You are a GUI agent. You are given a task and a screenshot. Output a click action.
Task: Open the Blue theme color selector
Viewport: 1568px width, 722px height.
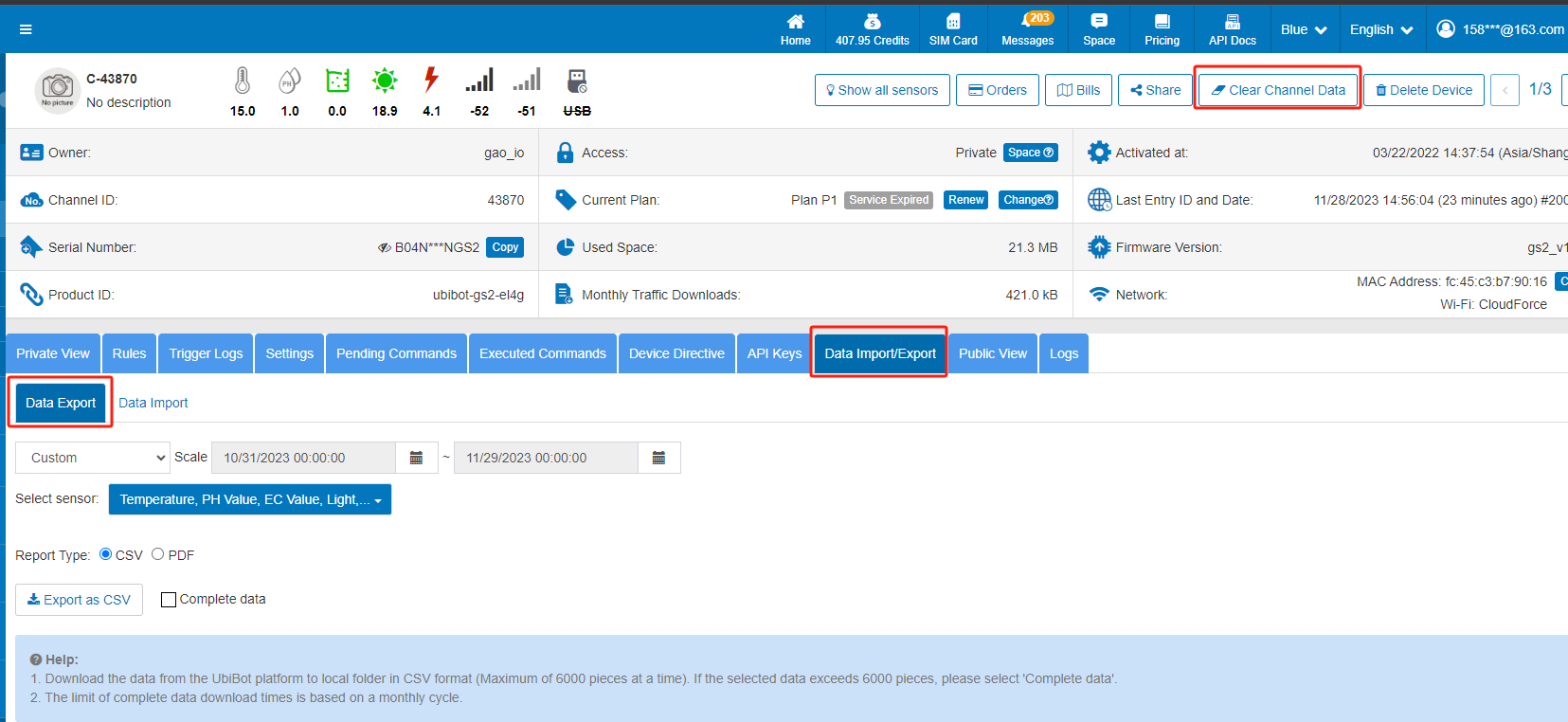(1303, 29)
